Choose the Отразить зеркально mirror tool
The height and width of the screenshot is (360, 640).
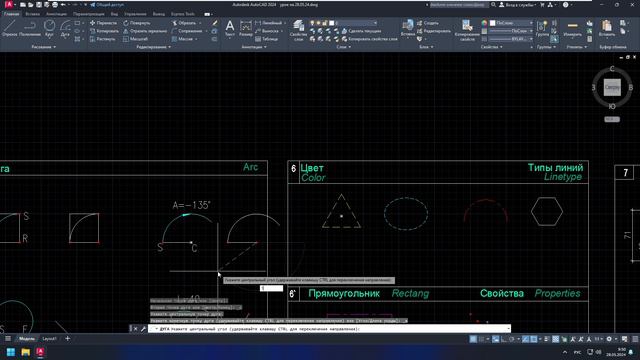click(145, 31)
